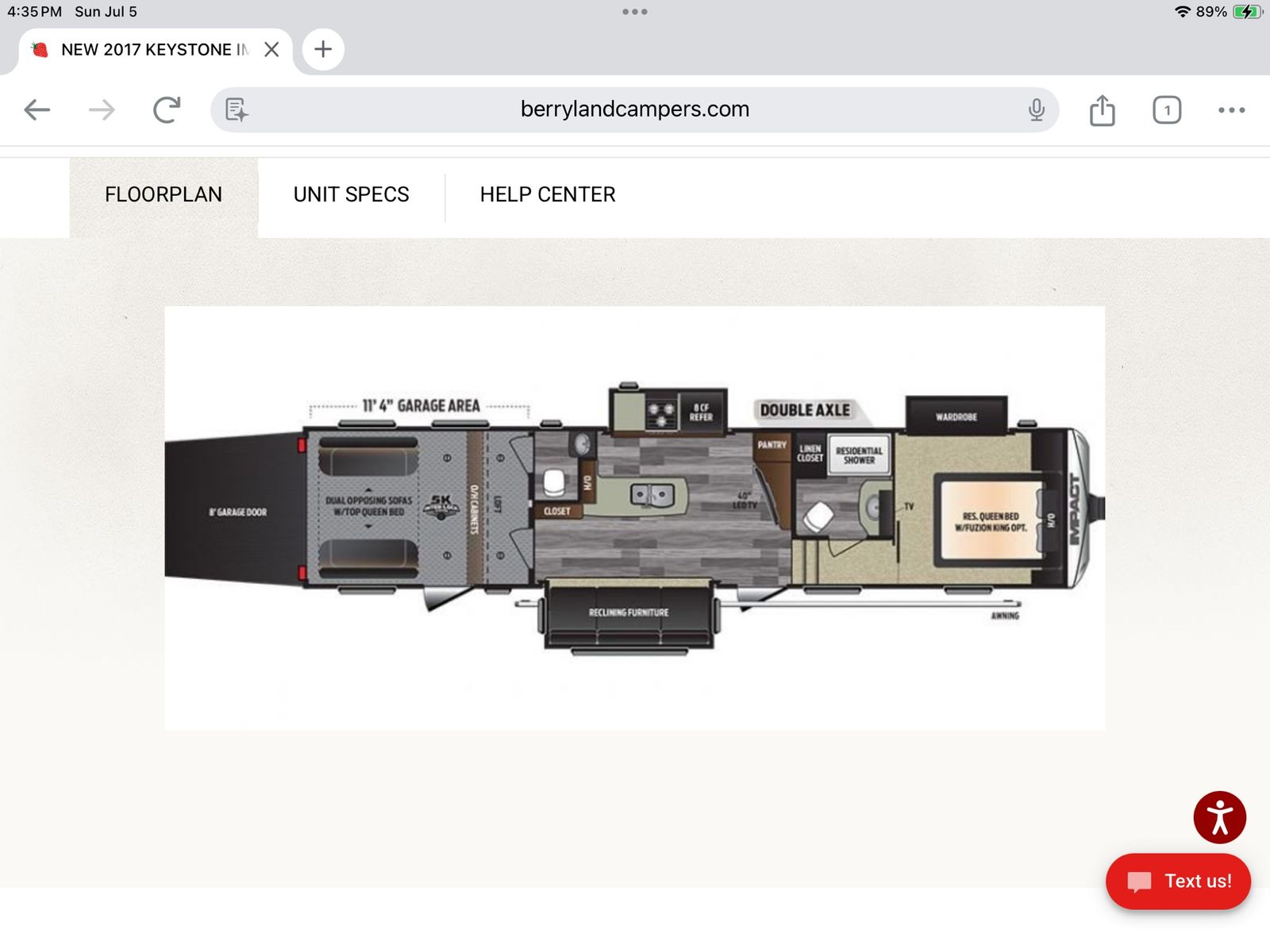Click the WARDROBE label on floorplan

(x=956, y=416)
